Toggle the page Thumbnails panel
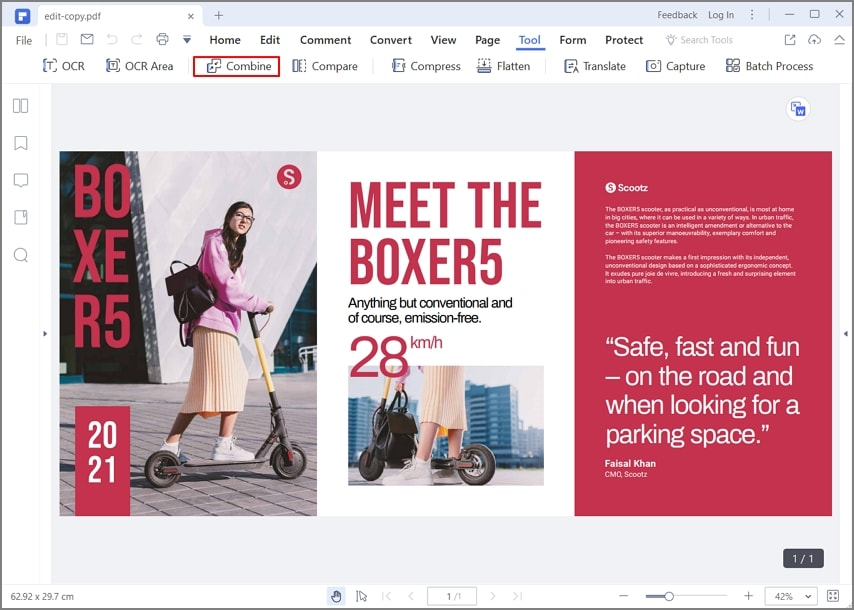This screenshot has width=854, height=610. (x=21, y=105)
